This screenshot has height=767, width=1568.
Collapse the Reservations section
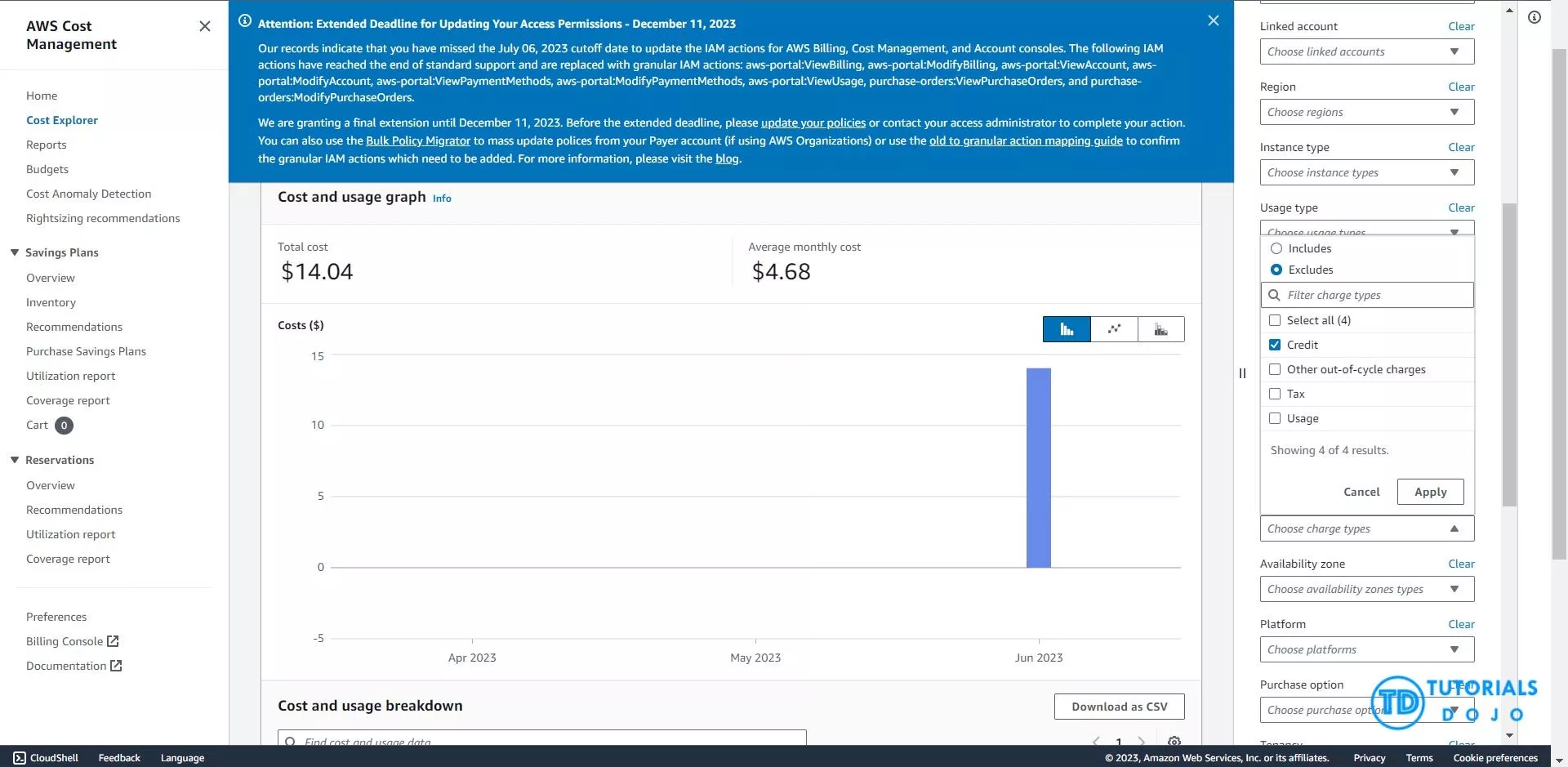[x=15, y=460]
